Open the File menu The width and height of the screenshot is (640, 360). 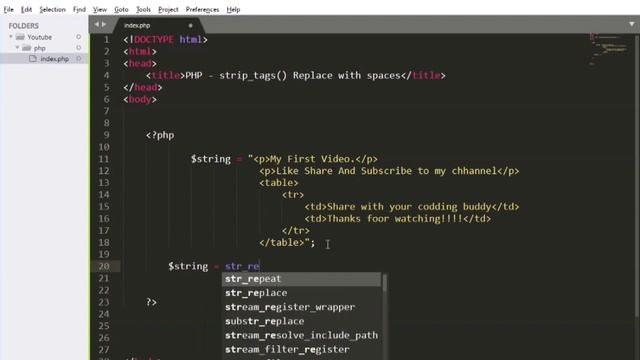coord(9,9)
